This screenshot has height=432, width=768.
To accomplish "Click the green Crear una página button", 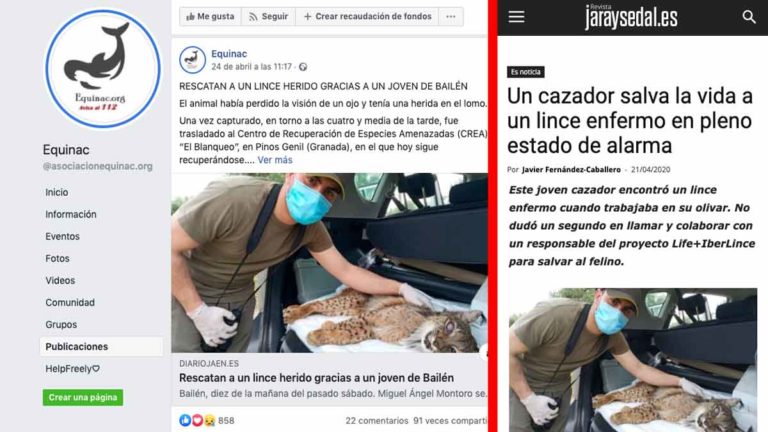I will point(83,397).
